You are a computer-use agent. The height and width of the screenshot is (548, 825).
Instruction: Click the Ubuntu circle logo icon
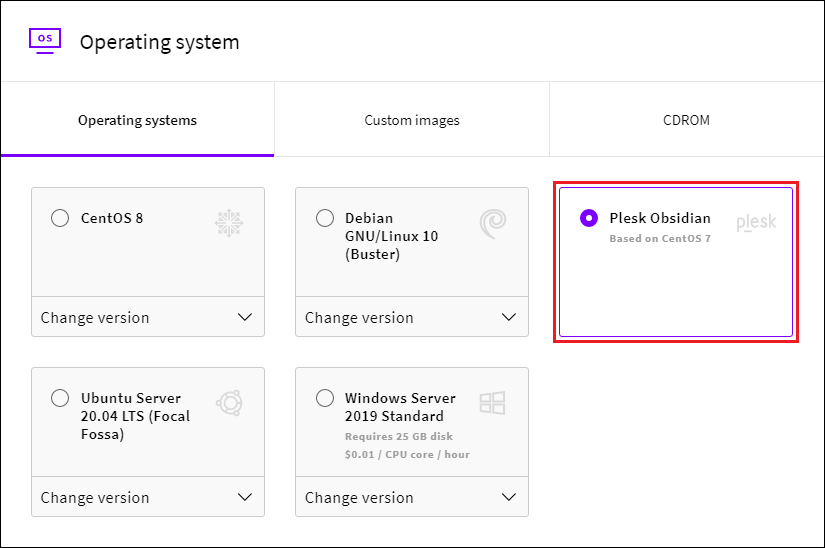(229, 403)
